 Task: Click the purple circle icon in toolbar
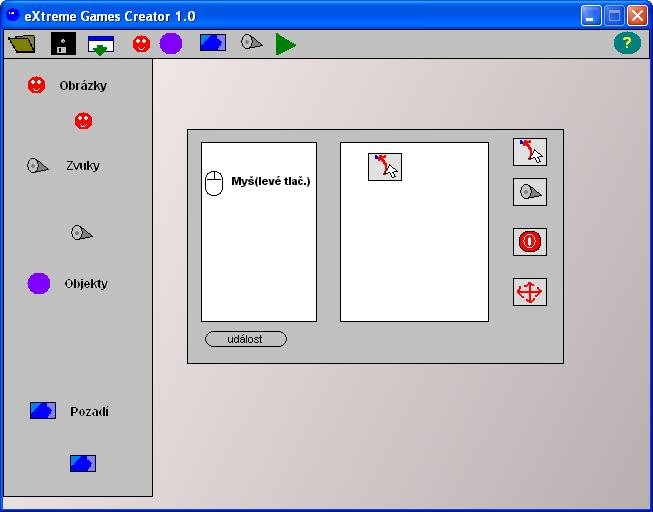pyautogui.click(x=171, y=44)
